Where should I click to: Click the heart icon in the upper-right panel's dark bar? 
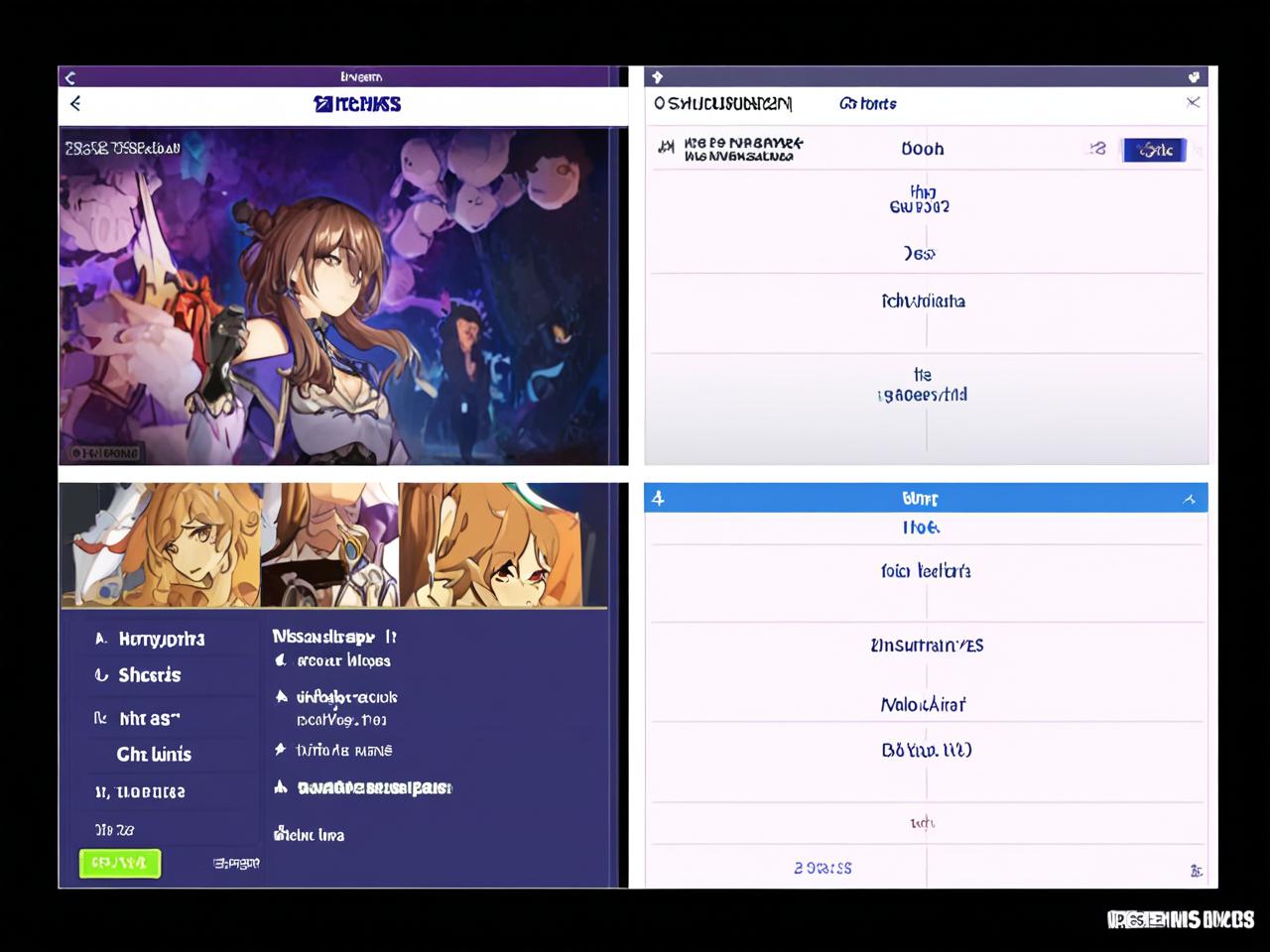click(x=1194, y=77)
